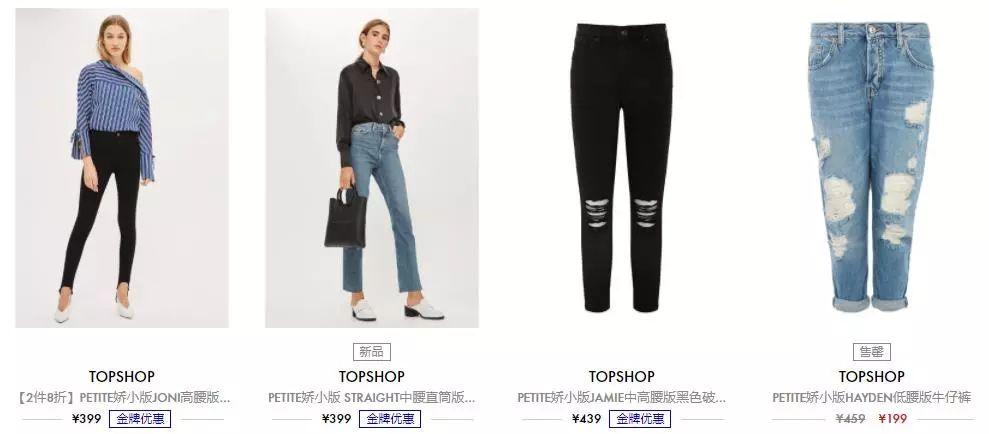Click TOPSHOP brand name under black ripped jeans

pyautogui.click(x=621, y=377)
